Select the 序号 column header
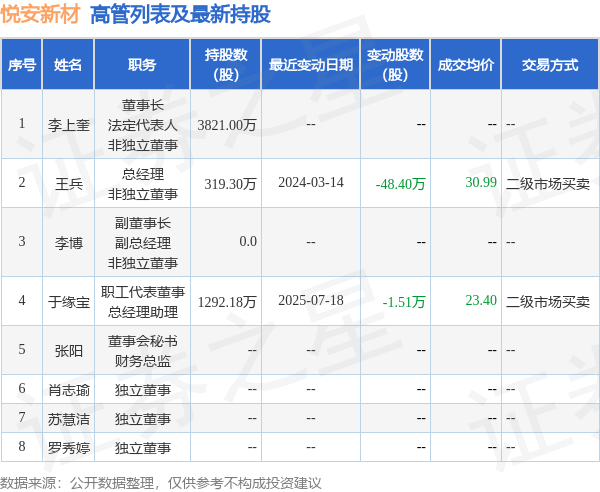 coord(22,65)
